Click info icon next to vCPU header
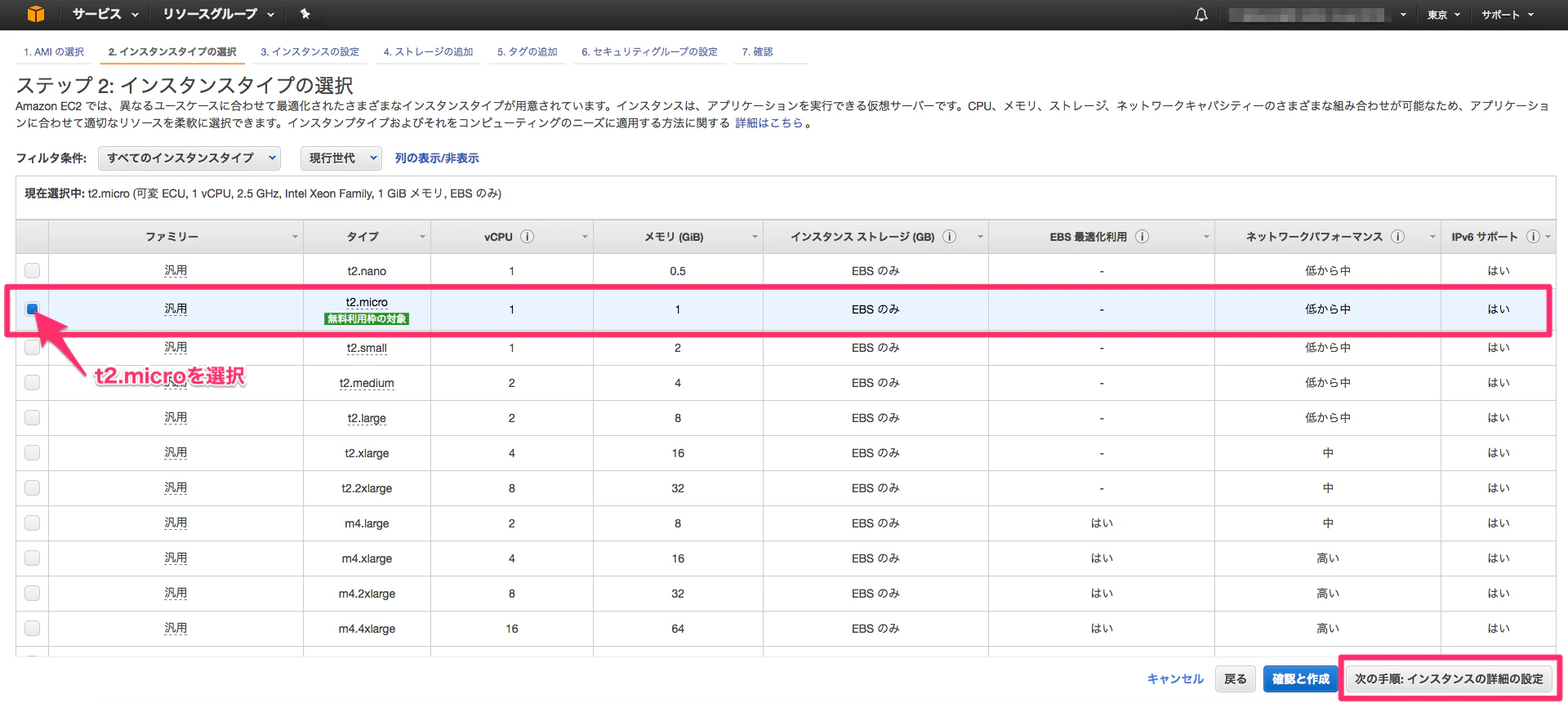The width and height of the screenshot is (1568, 703). point(528,237)
